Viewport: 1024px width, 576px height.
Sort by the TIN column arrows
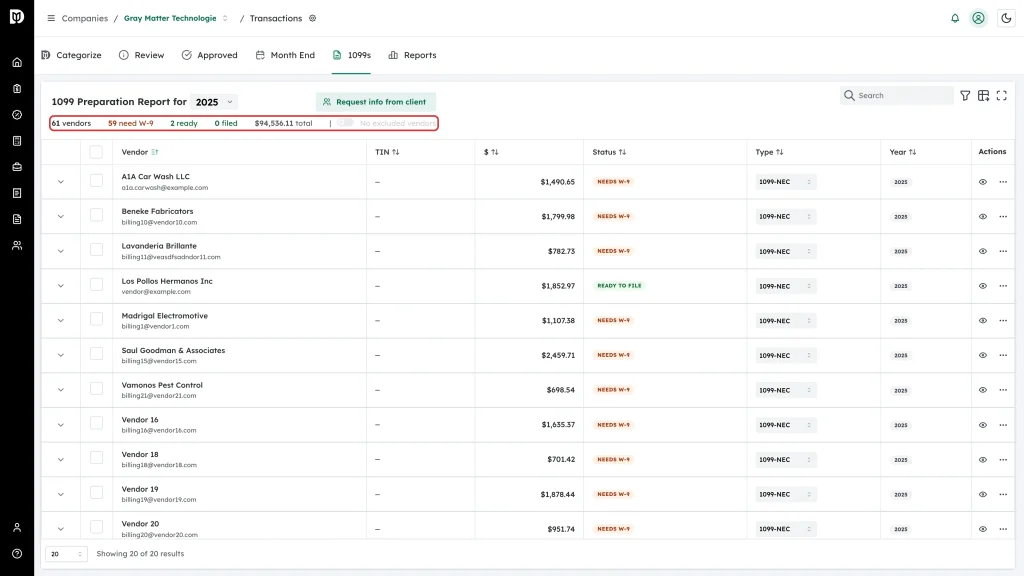[x=396, y=152]
